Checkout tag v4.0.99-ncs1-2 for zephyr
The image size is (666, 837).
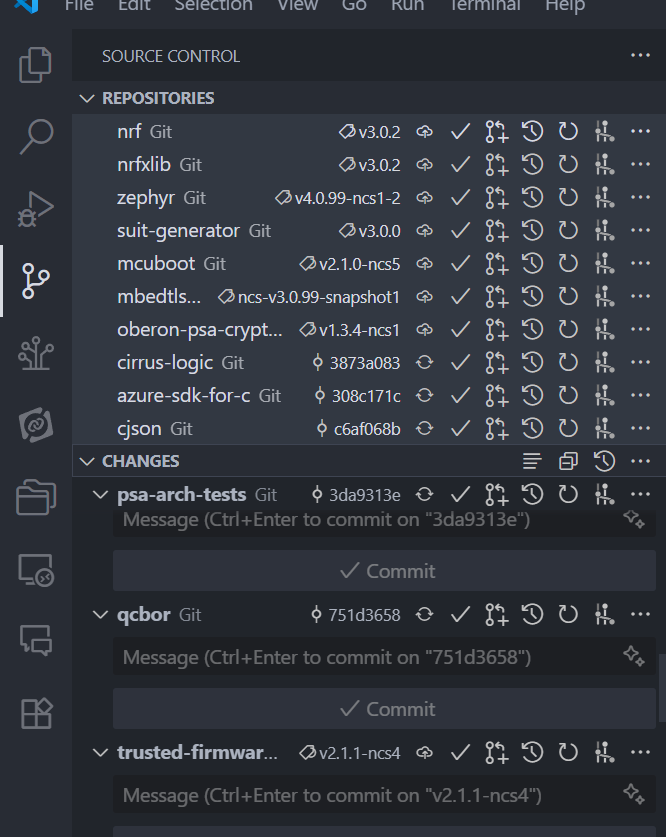338,198
